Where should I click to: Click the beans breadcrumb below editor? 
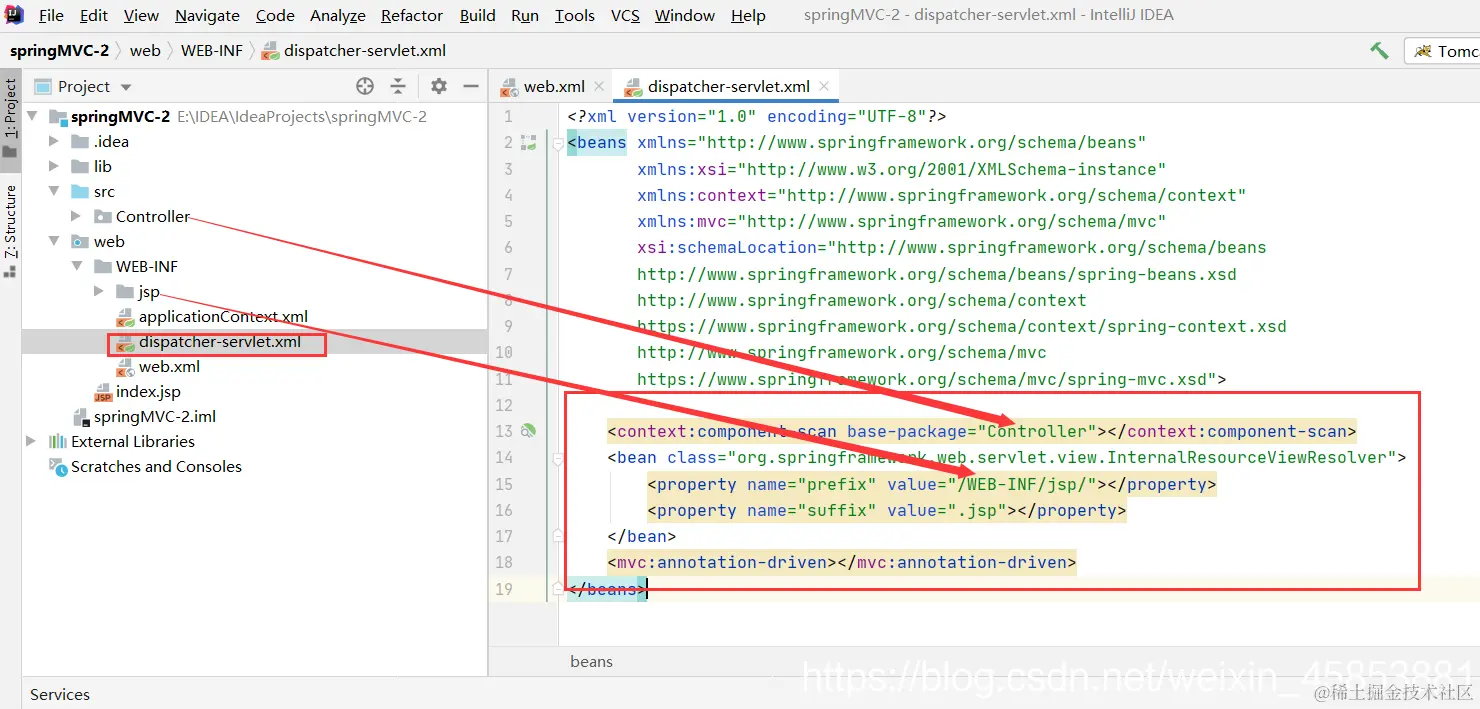click(x=591, y=661)
